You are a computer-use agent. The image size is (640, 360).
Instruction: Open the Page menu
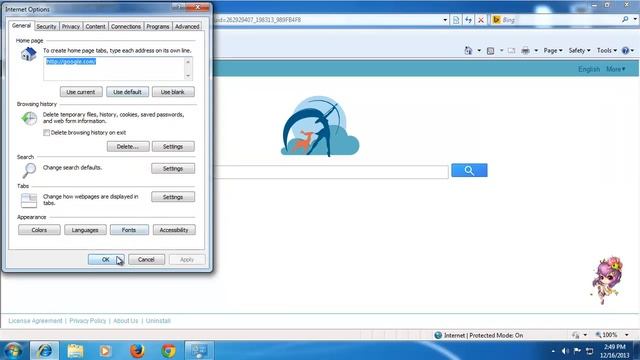point(553,51)
